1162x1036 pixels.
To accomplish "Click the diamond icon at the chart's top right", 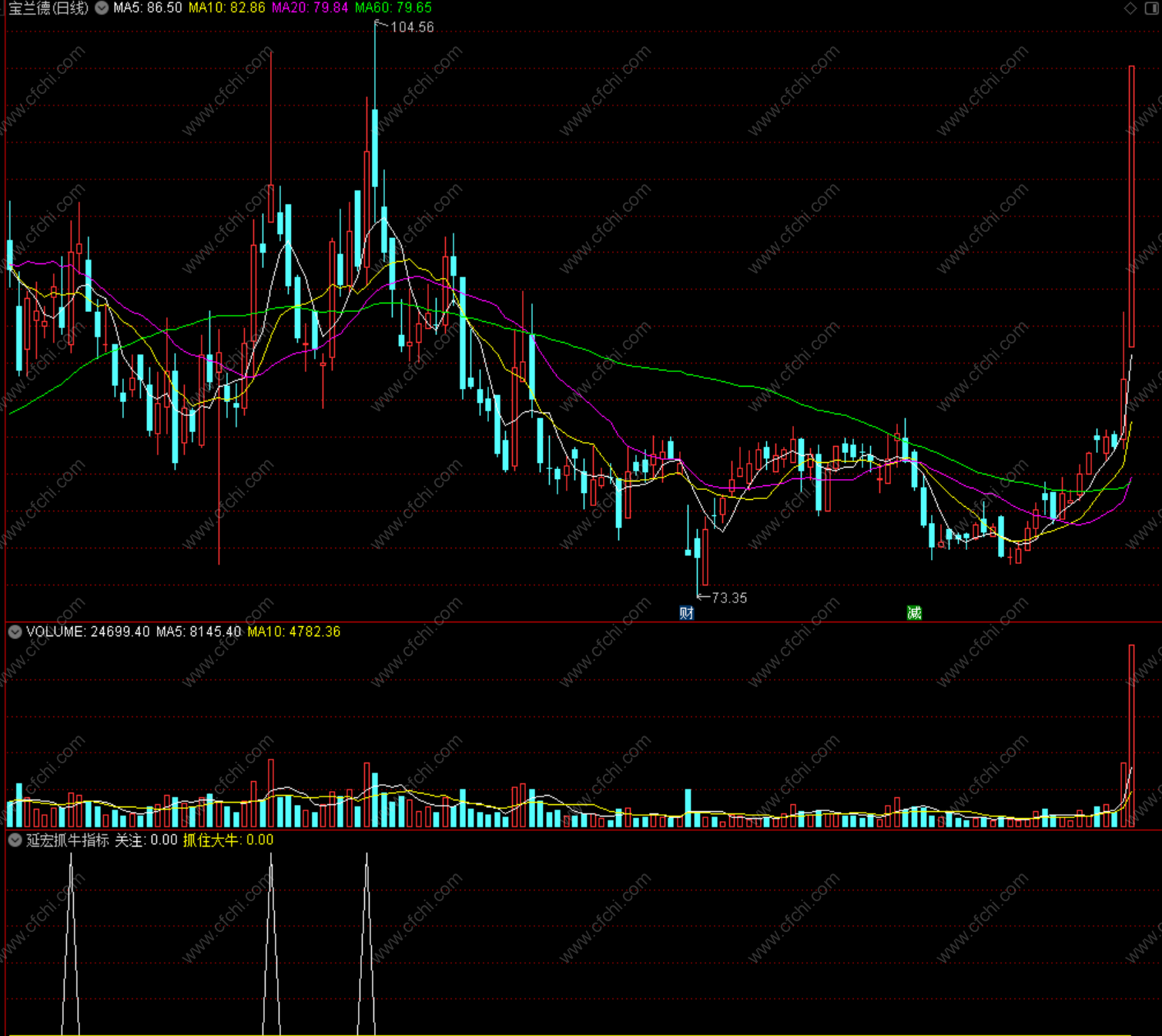I will tap(1130, 8).
